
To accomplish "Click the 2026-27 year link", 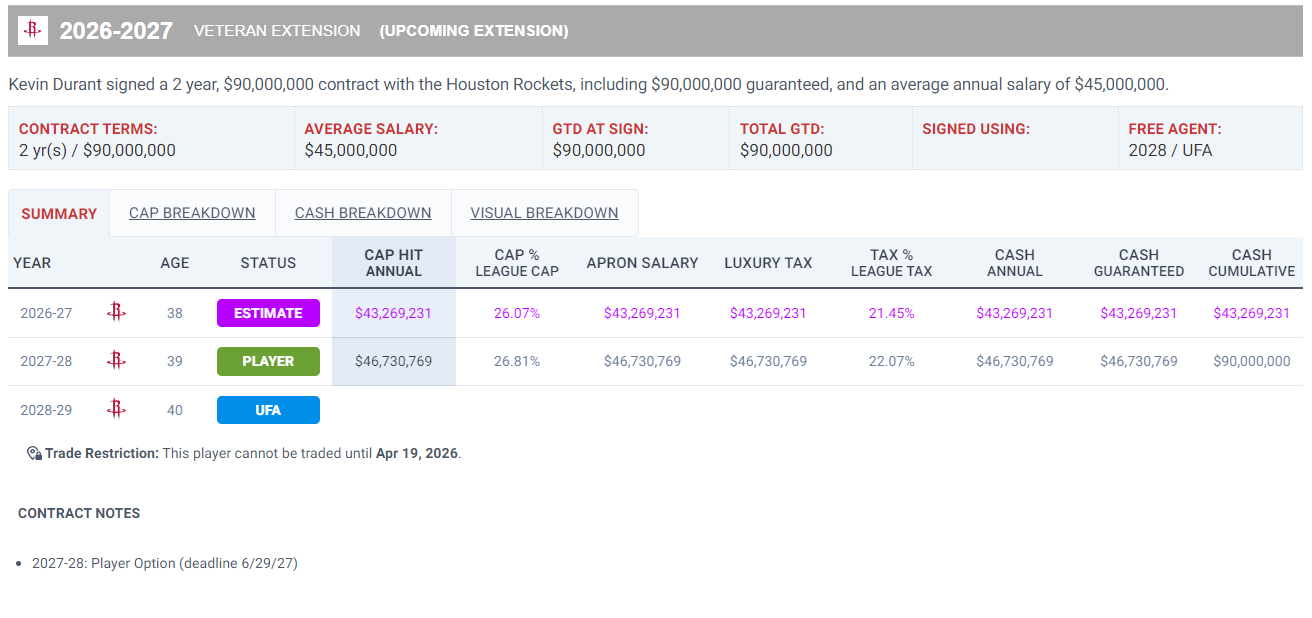I will pos(46,313).
